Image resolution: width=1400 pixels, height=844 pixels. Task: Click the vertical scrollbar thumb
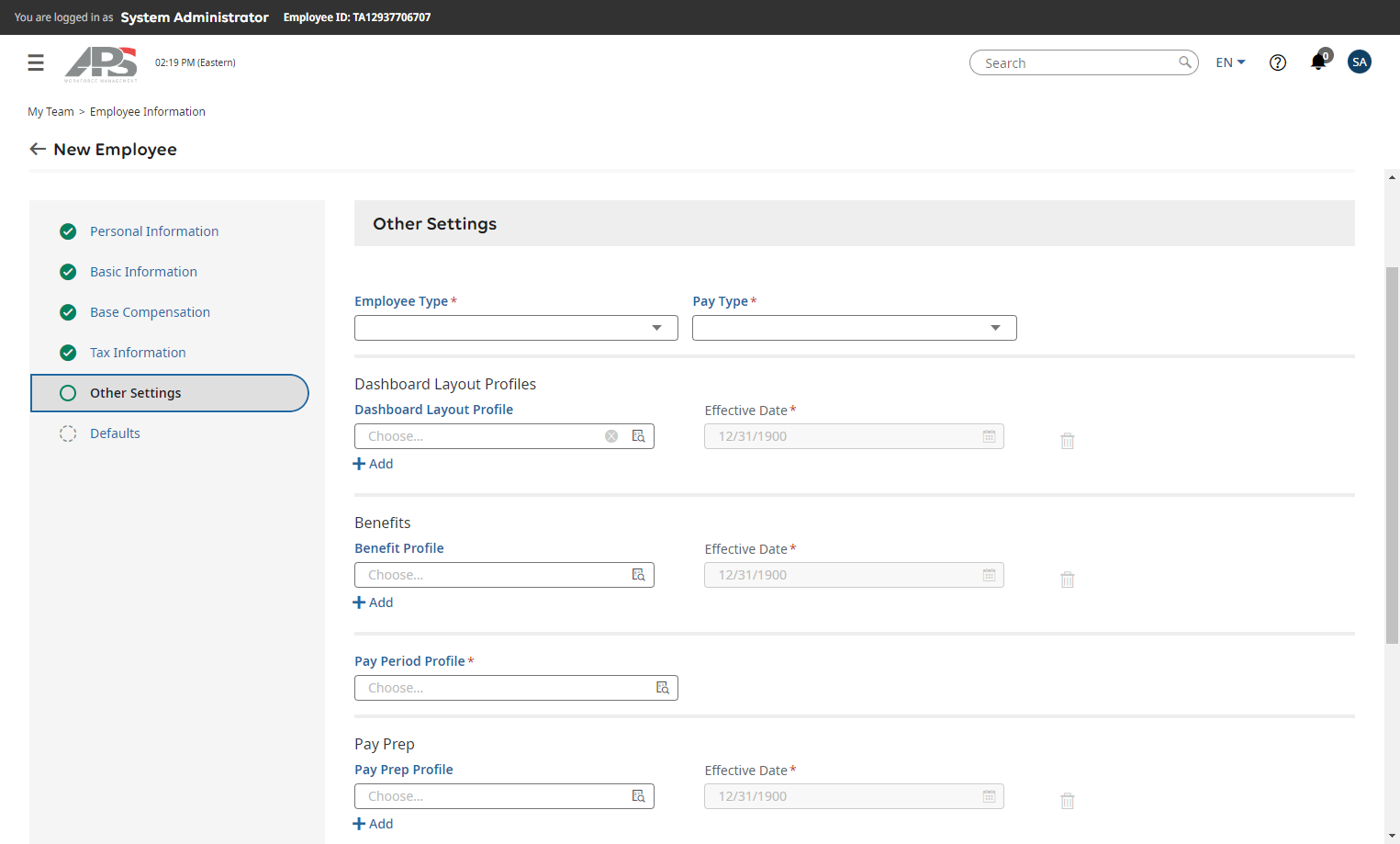(1392, 455)
